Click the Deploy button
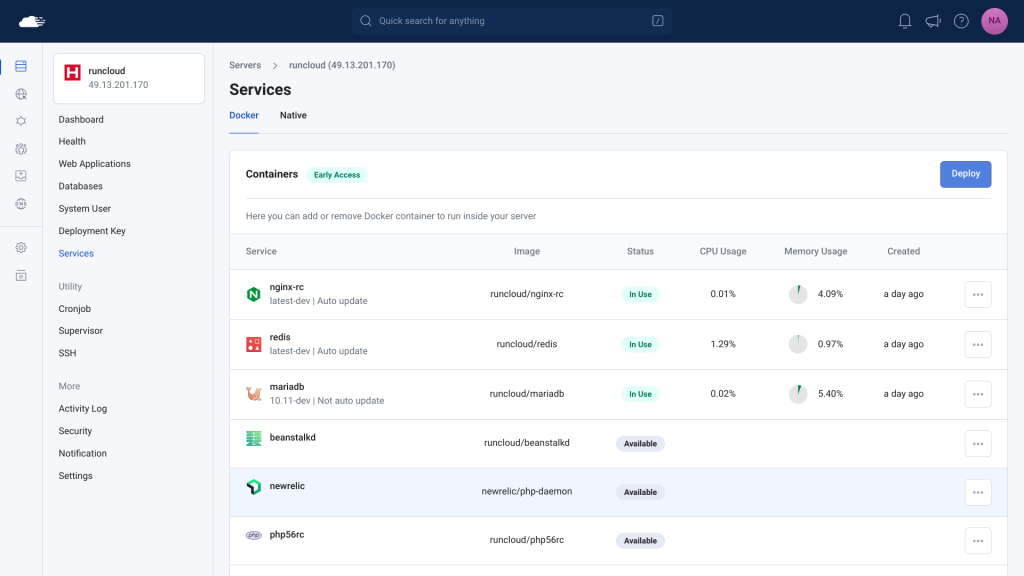This screenshot has height=576, width=1024. pos(965,174)
